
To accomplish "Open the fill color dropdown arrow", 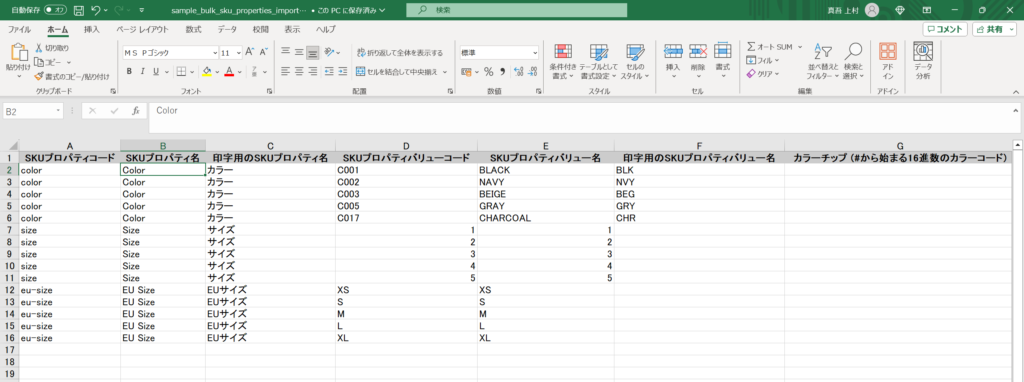I will (216, 72).
